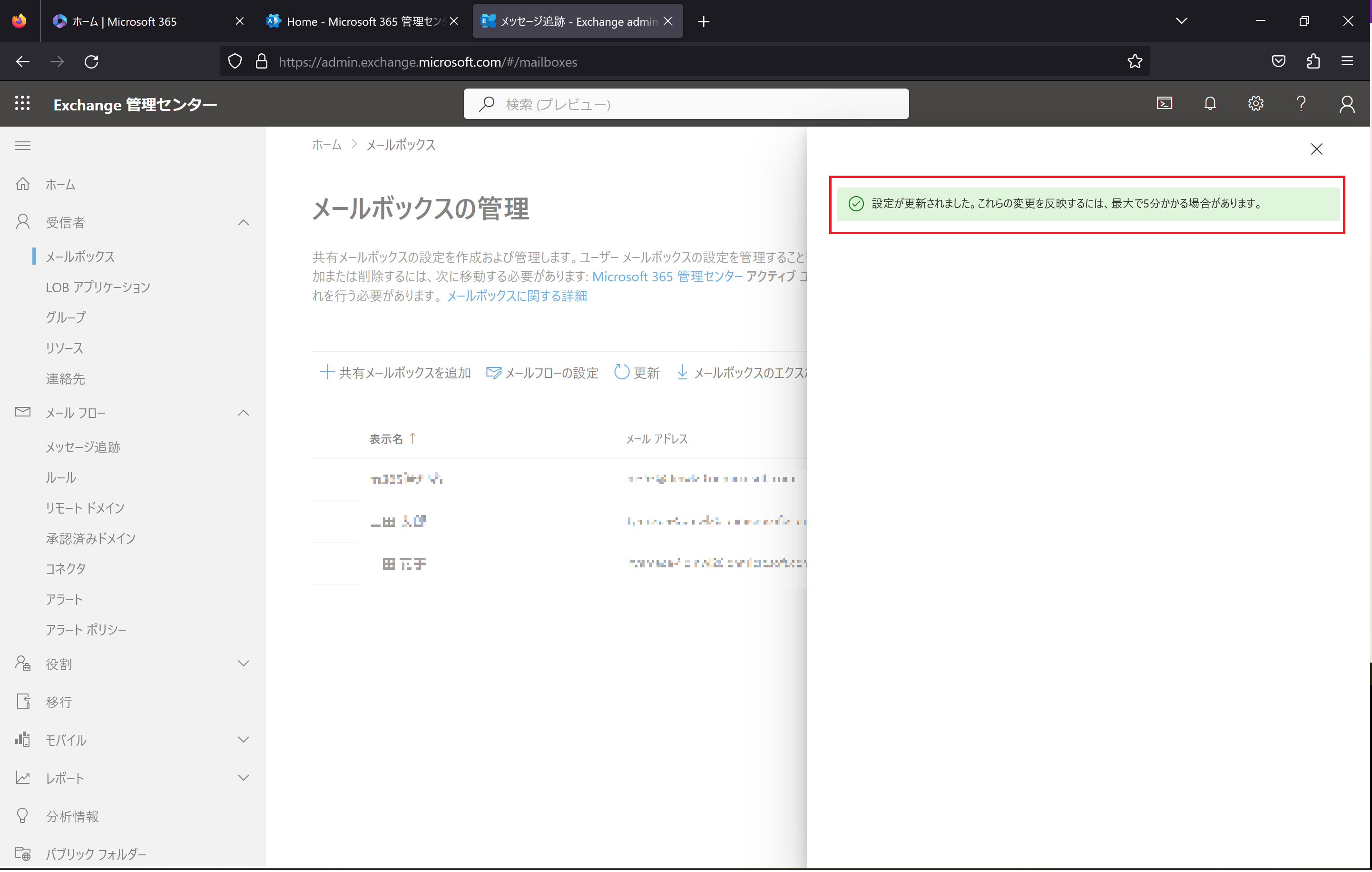Switch to the ホーム | Microsoft 365 tab

pos(148,21)
